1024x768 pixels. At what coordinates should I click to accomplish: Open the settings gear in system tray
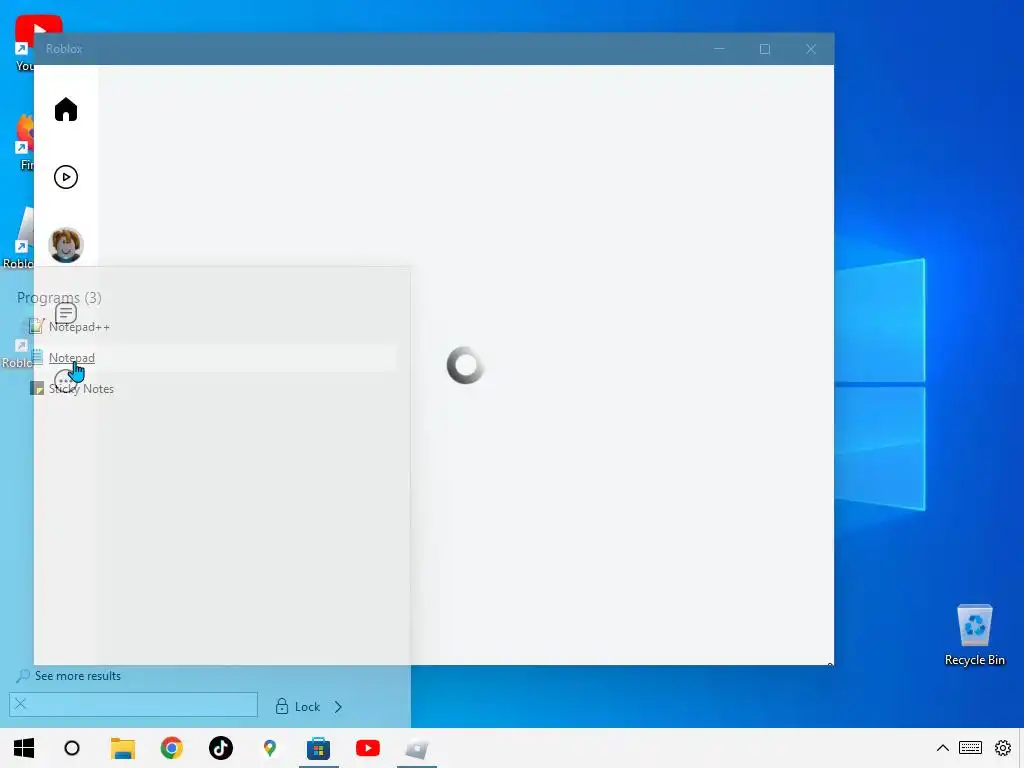coord(1003,748)
